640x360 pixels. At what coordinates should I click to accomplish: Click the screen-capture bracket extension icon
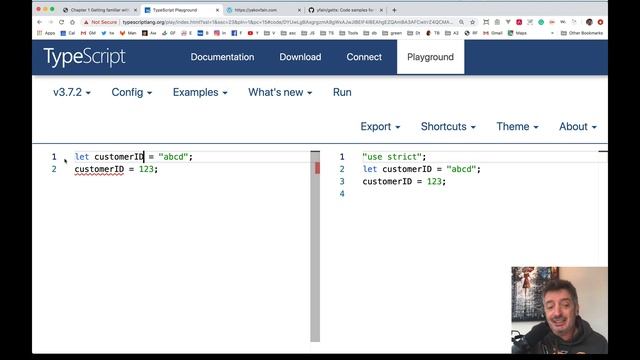point(486,22)
